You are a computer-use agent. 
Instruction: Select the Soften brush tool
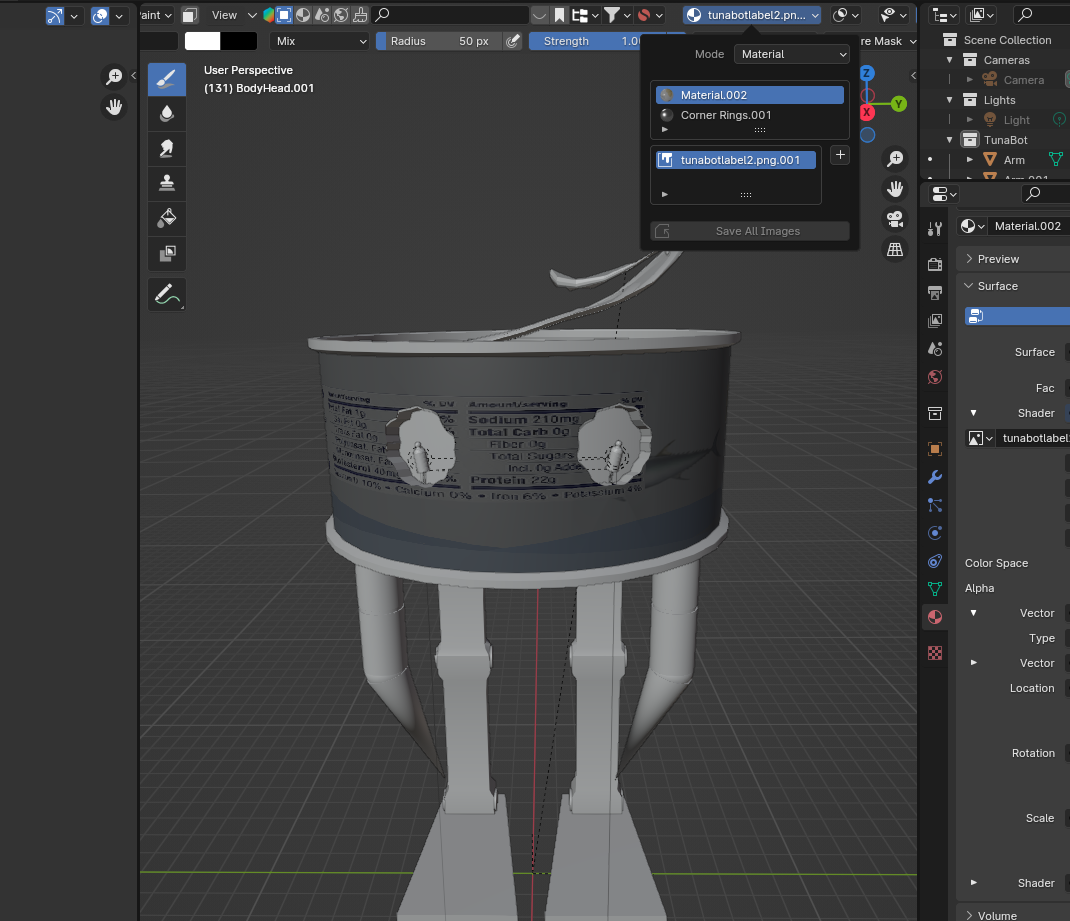(x=167, y=114)
